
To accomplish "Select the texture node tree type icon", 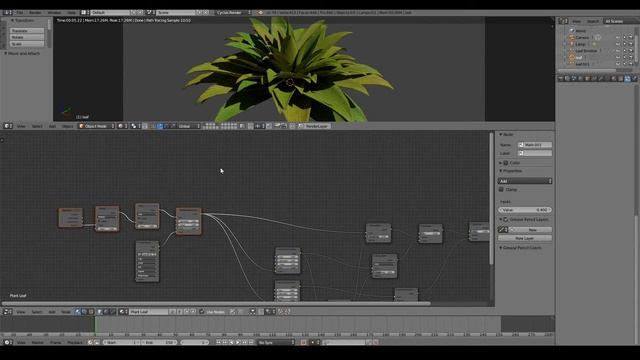I will (x=91, y=312).
